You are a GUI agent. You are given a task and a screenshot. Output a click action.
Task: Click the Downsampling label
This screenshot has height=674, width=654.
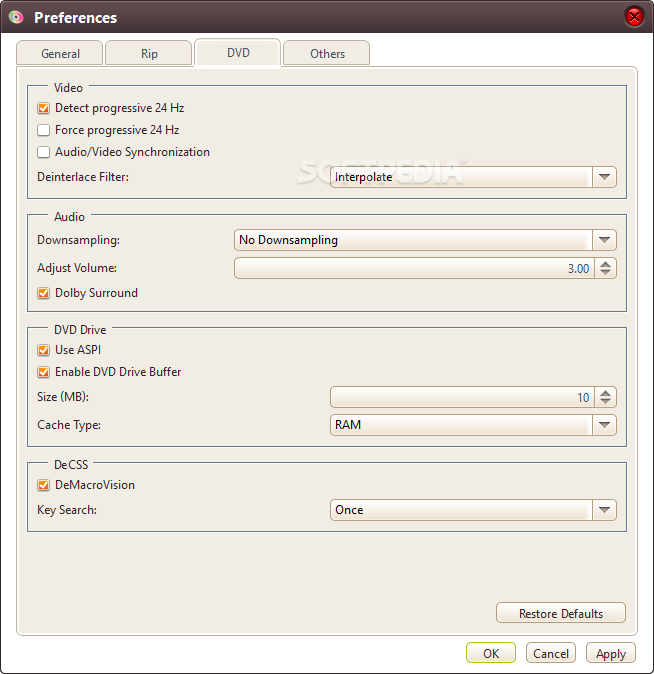(x=78, y=240)
